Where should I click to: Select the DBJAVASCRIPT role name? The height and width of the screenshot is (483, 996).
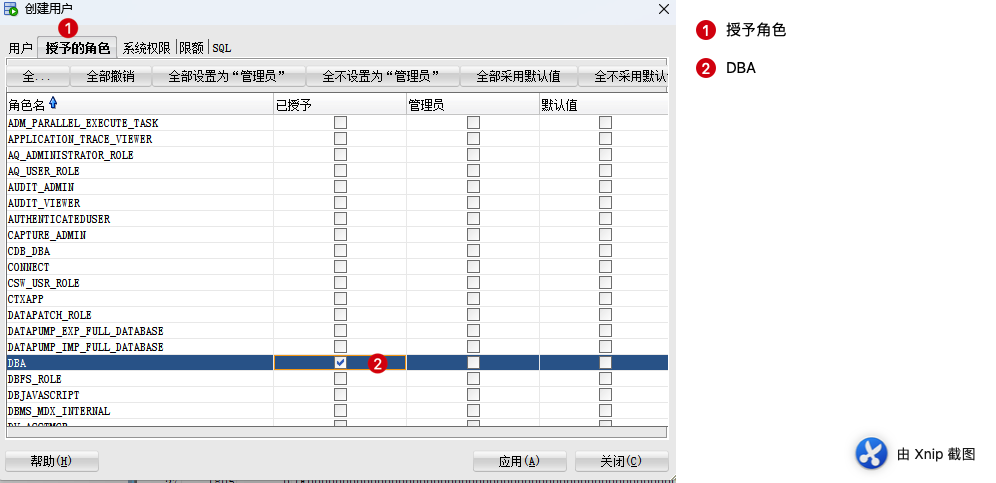44,395
